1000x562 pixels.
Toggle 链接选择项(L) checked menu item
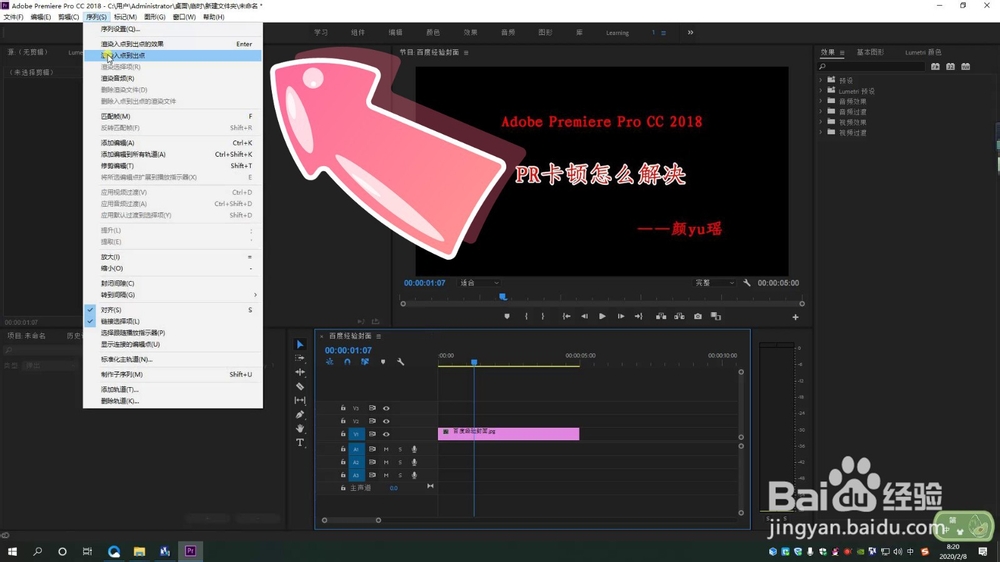coord(173,321)
